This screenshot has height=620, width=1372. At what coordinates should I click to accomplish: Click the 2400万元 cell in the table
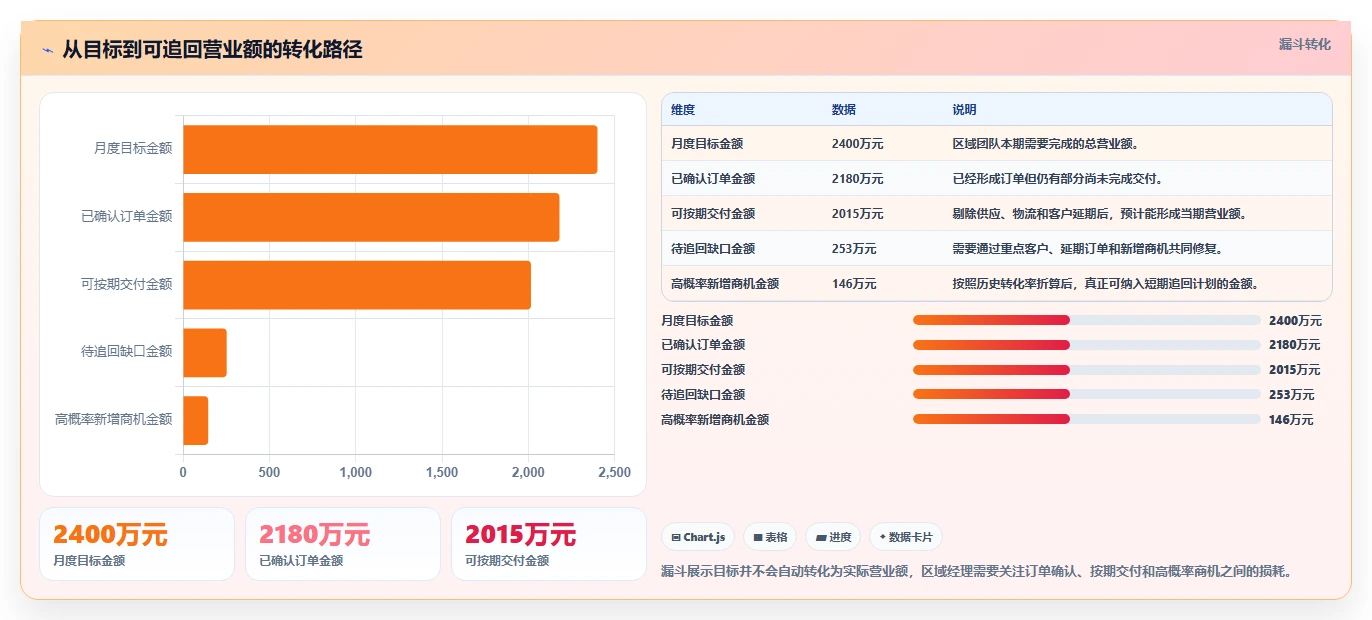pyautogui.click(x=857, y=144)
